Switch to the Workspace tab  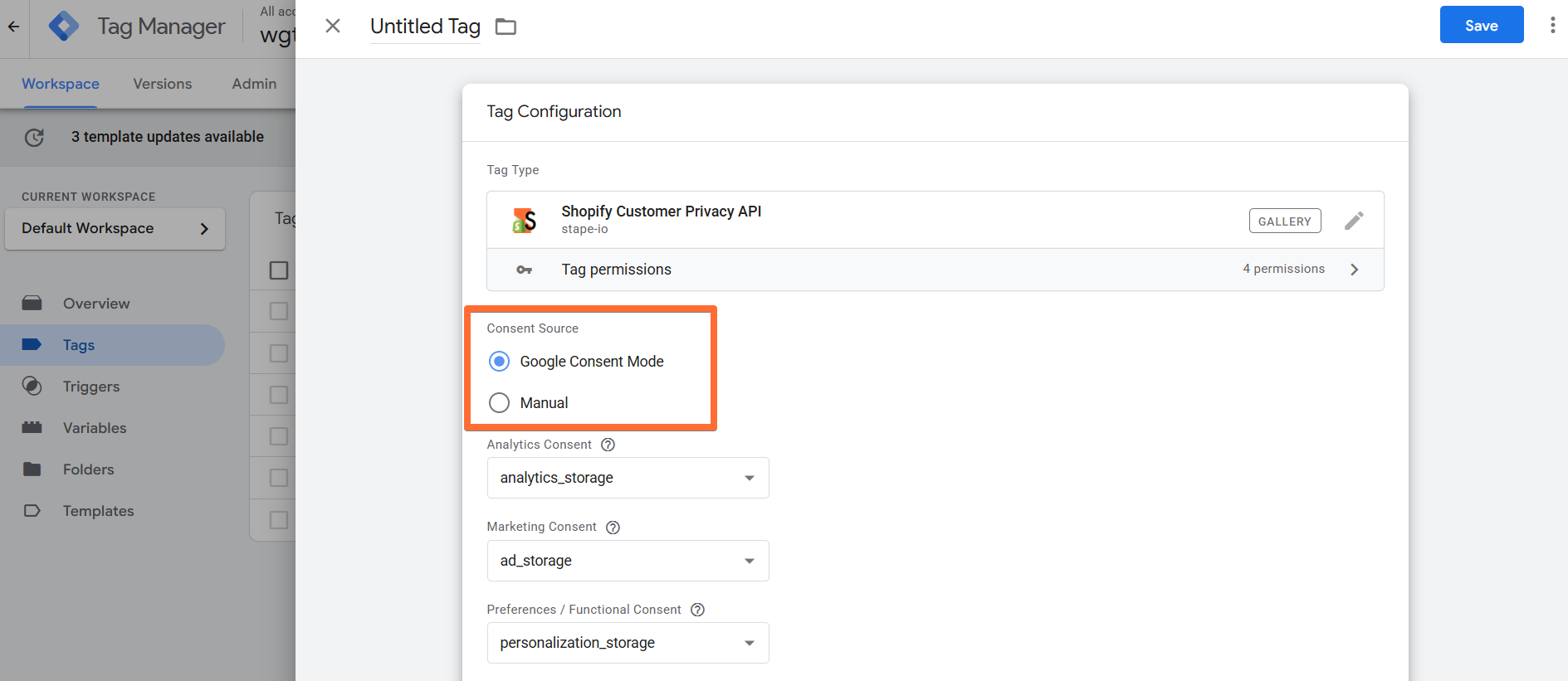point(61,84)
